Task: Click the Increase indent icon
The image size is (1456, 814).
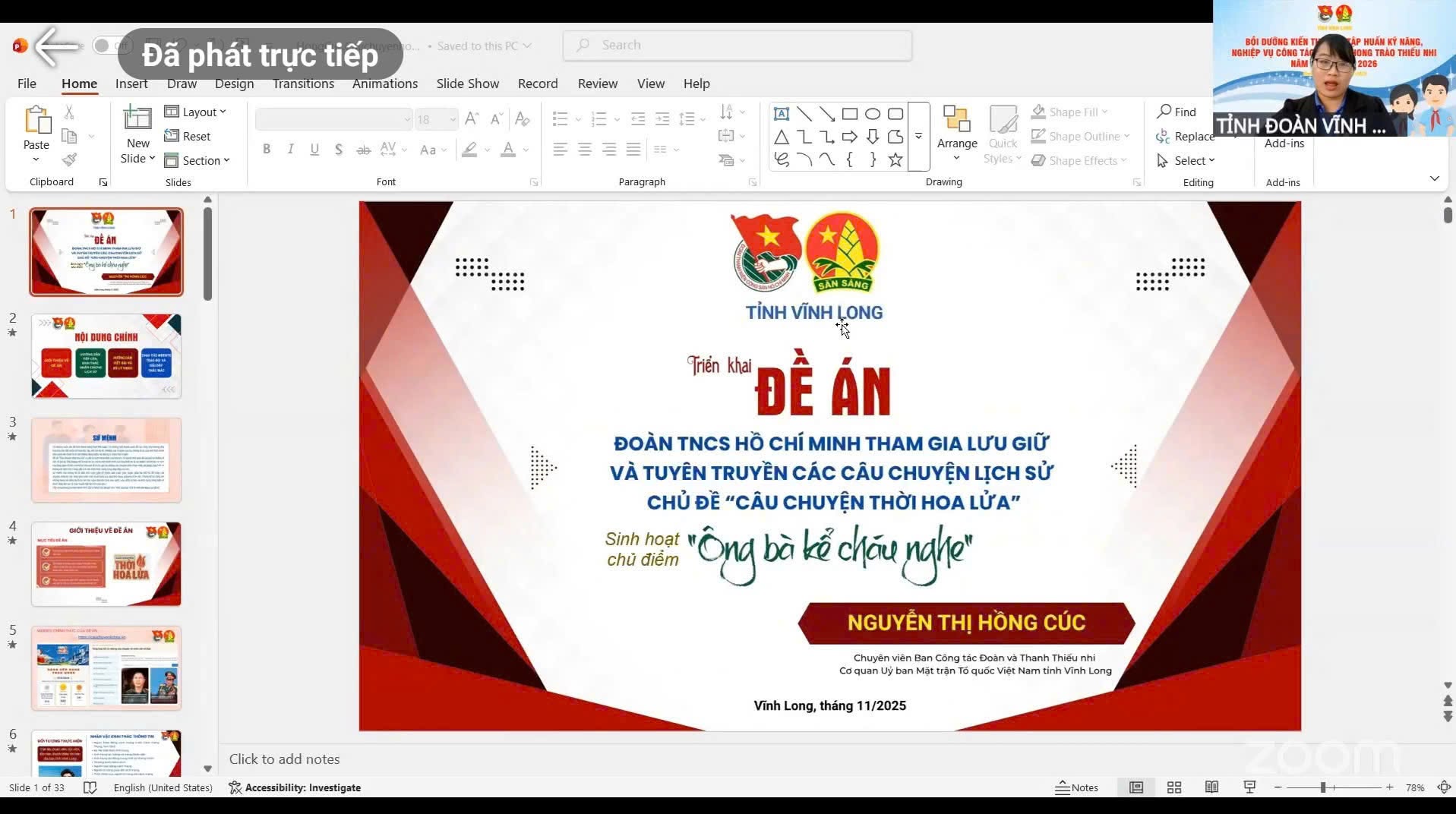Action: (x=662, y=118)
